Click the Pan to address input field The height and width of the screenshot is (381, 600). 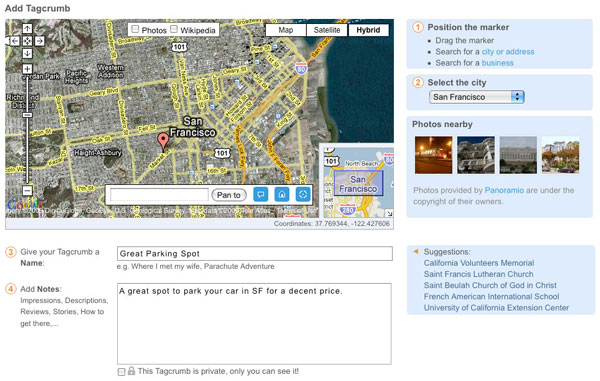159,195
